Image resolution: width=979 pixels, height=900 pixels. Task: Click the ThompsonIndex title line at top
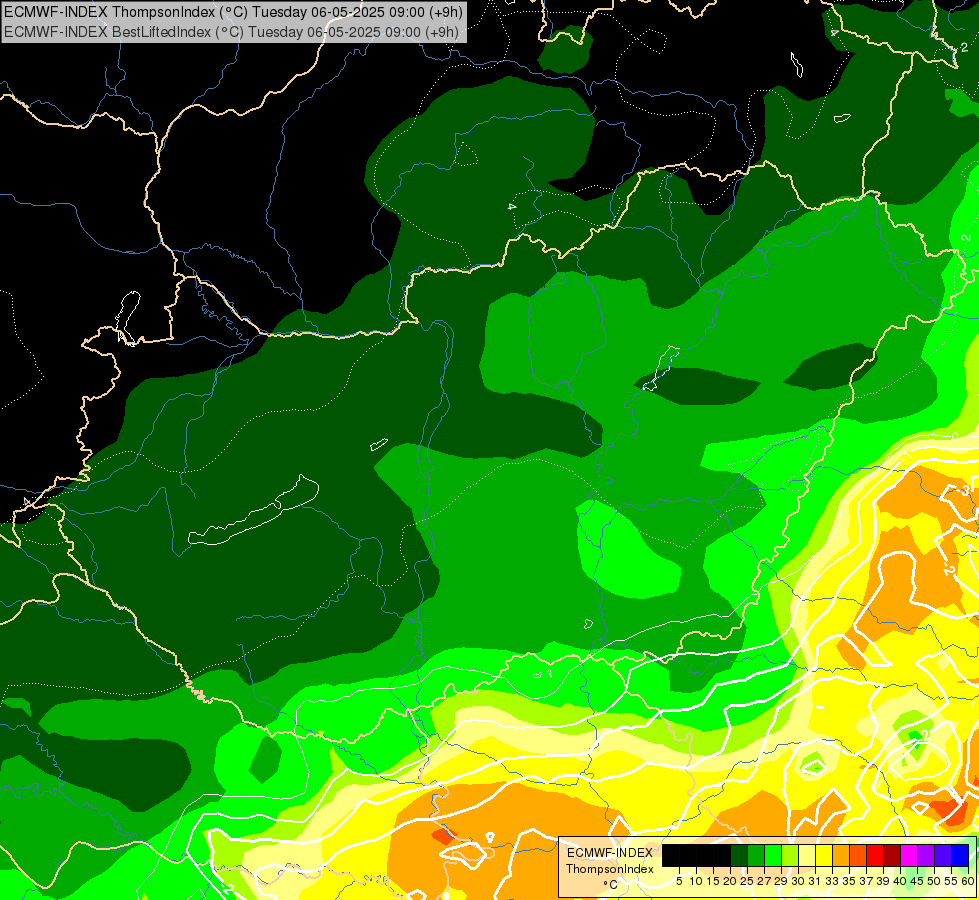[x=233, y=11]
